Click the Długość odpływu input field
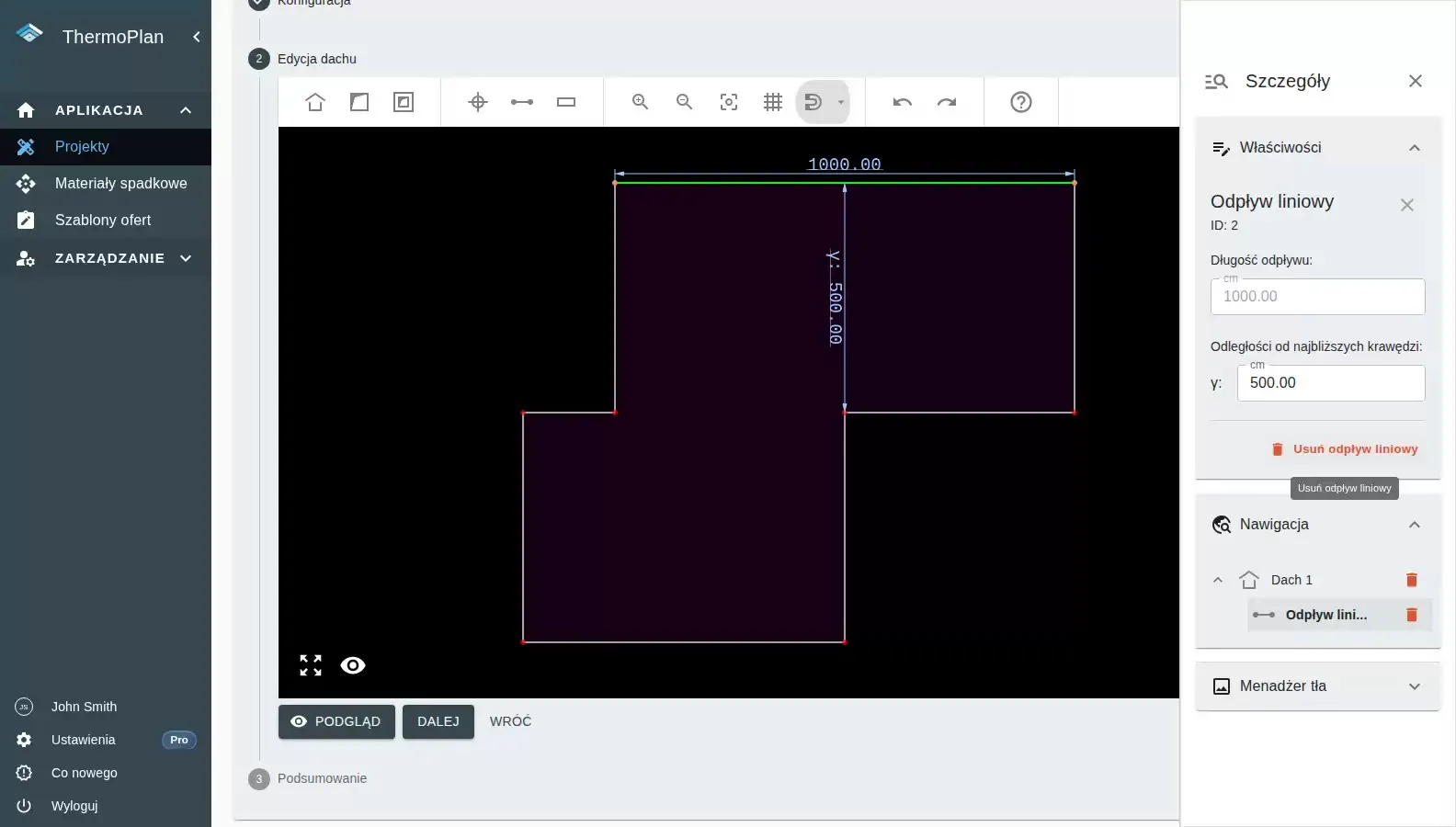 [x=1317, y=297]
